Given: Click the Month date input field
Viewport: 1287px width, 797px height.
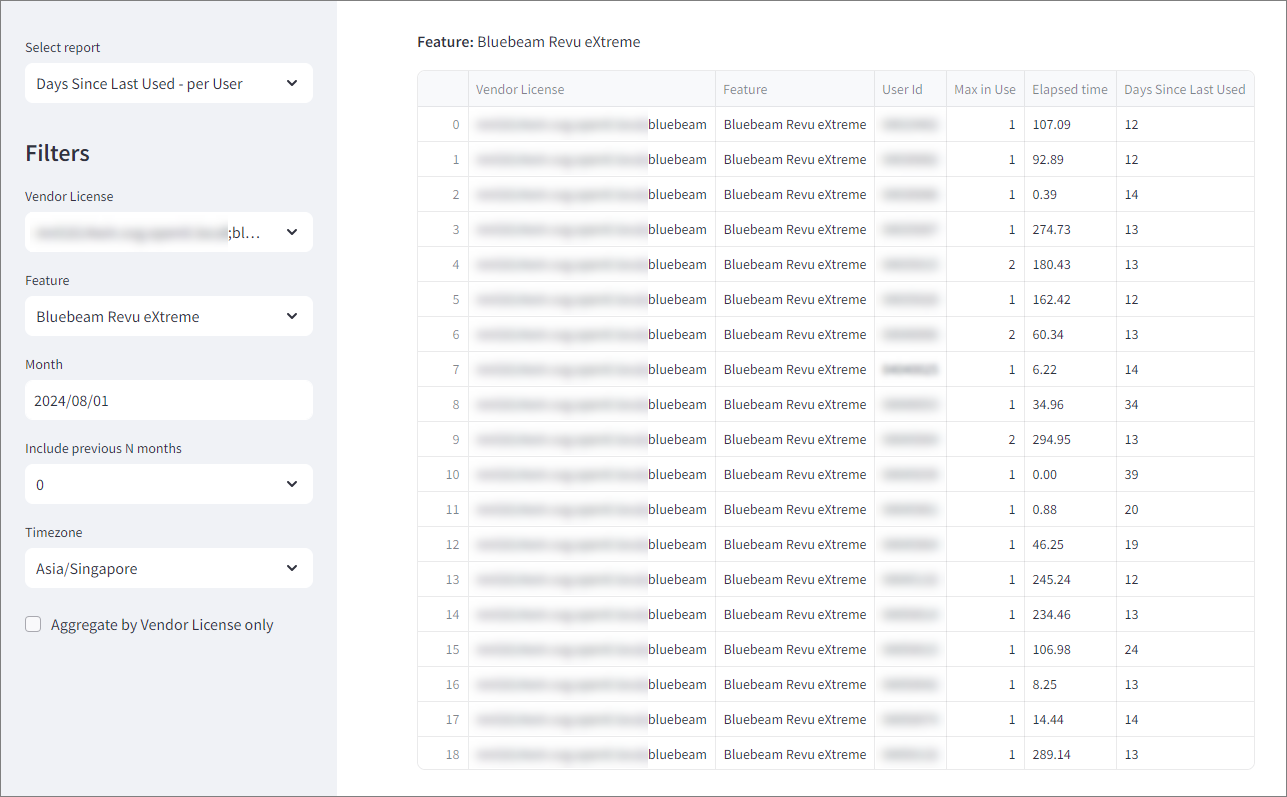Looking at the screenshot, I should point(168,400).
